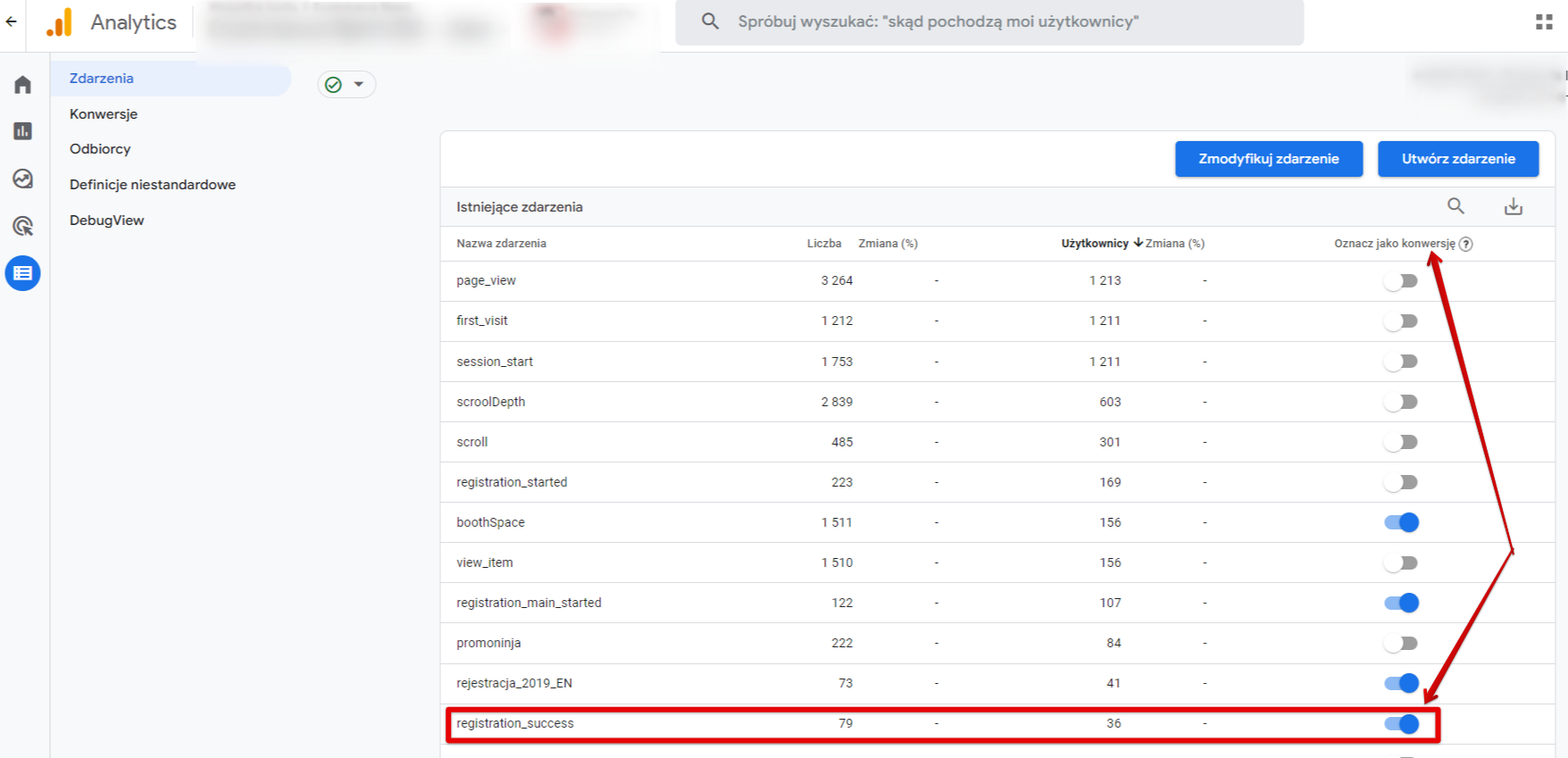Open the Home icon in left sidebar

[x=23, y=85]
